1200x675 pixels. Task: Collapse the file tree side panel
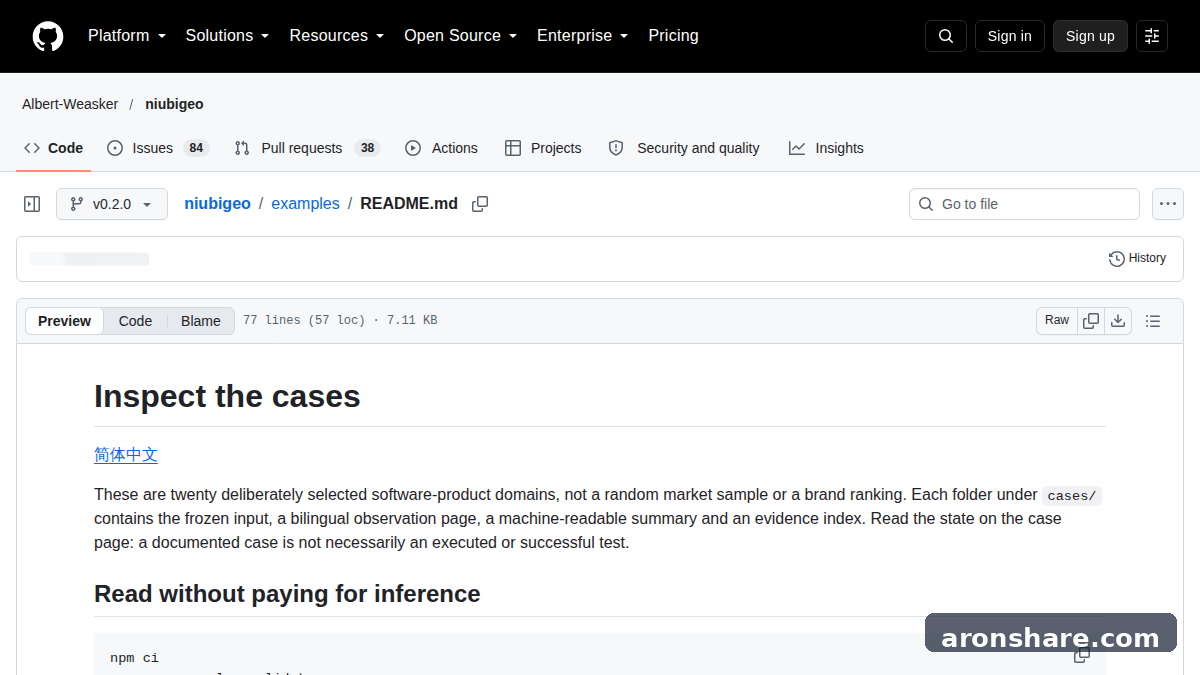point(32,204)
